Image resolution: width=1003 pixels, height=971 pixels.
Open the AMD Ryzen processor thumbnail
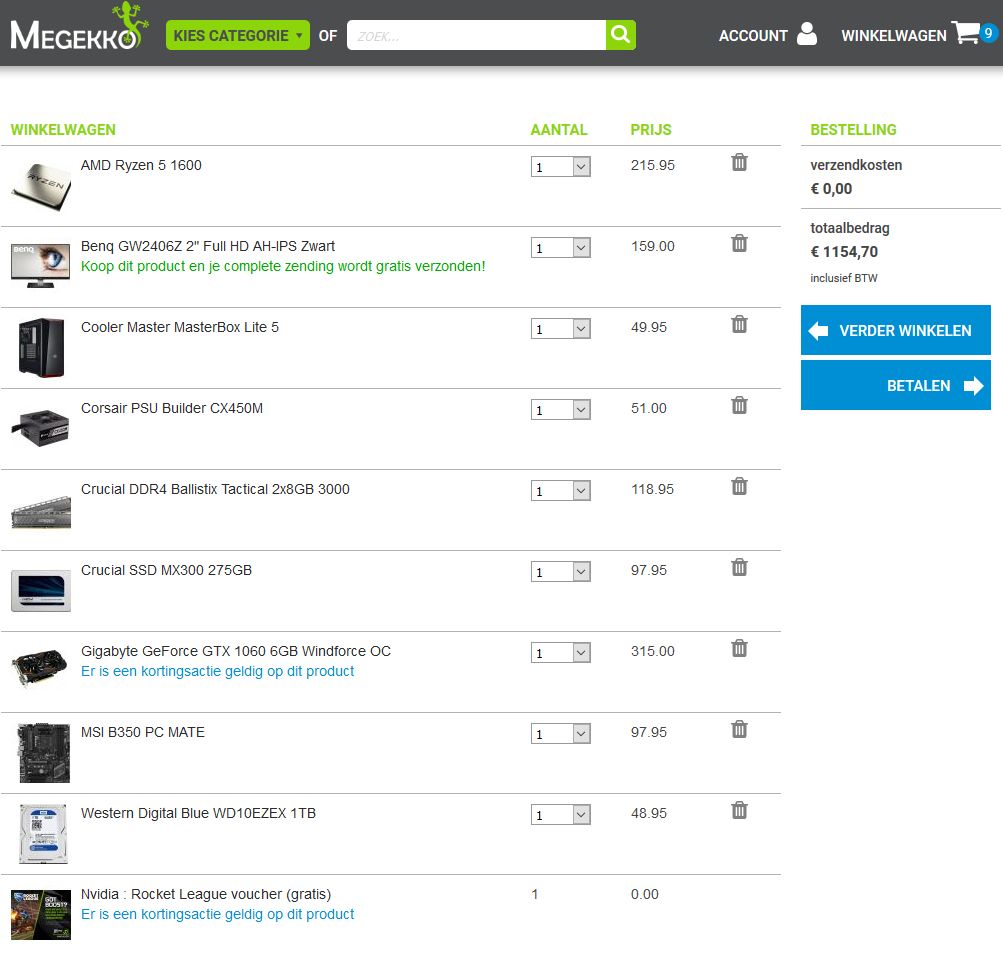pyautogui.click(x=41, y=186)
